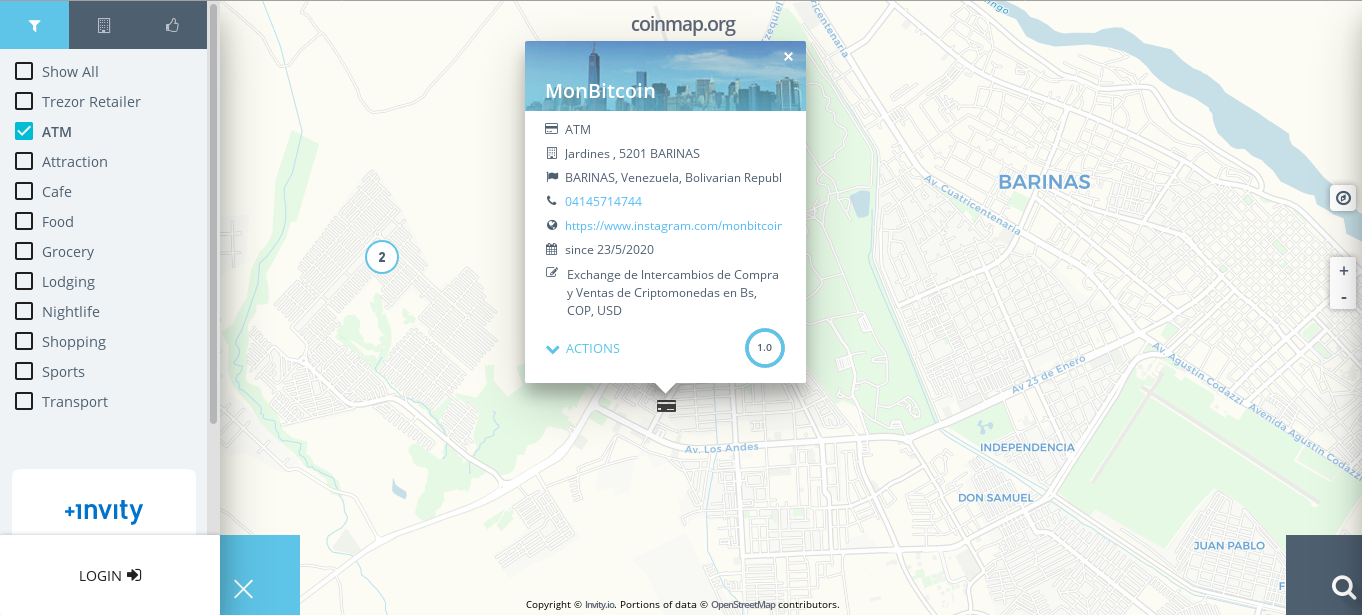This screenshot has height=615, width=1362.
Task: Close the MonBitcoin popup with the X
Action: click(788, 57)
